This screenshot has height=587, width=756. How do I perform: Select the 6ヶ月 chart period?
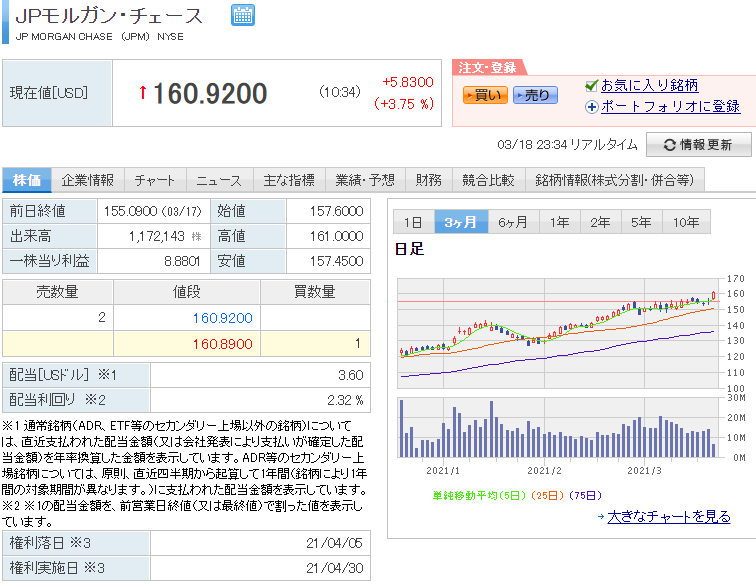(x=513, y=222)
